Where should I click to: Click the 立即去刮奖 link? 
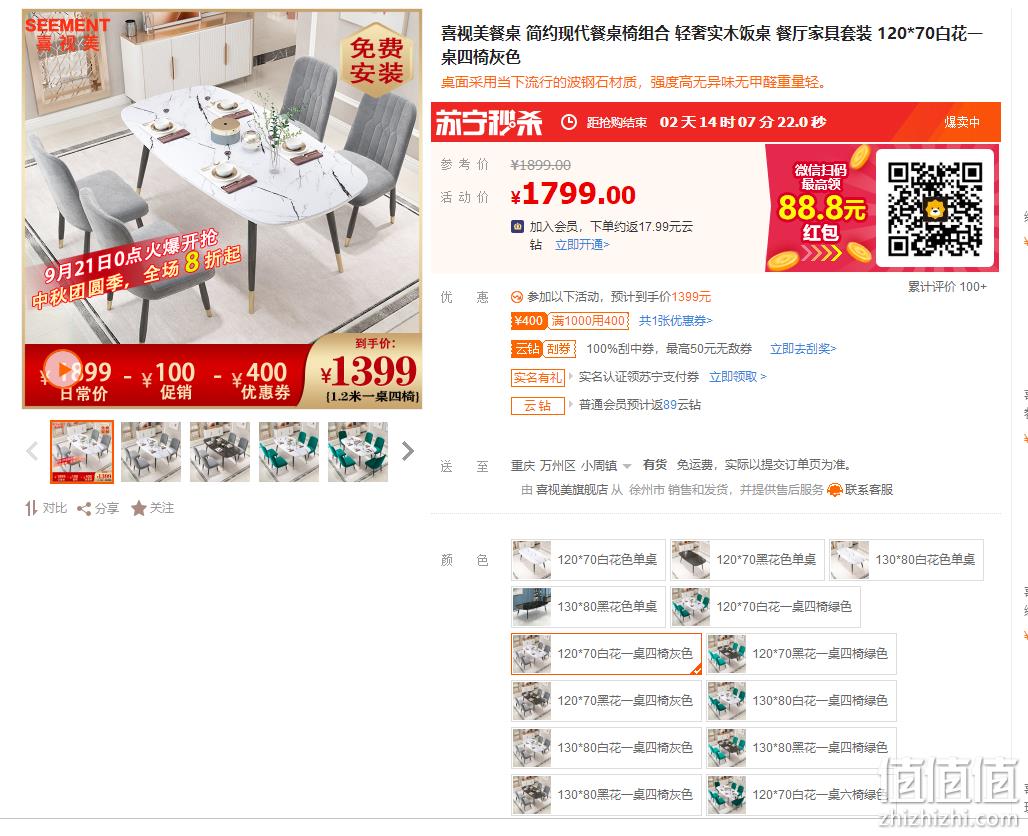(803, 349)
